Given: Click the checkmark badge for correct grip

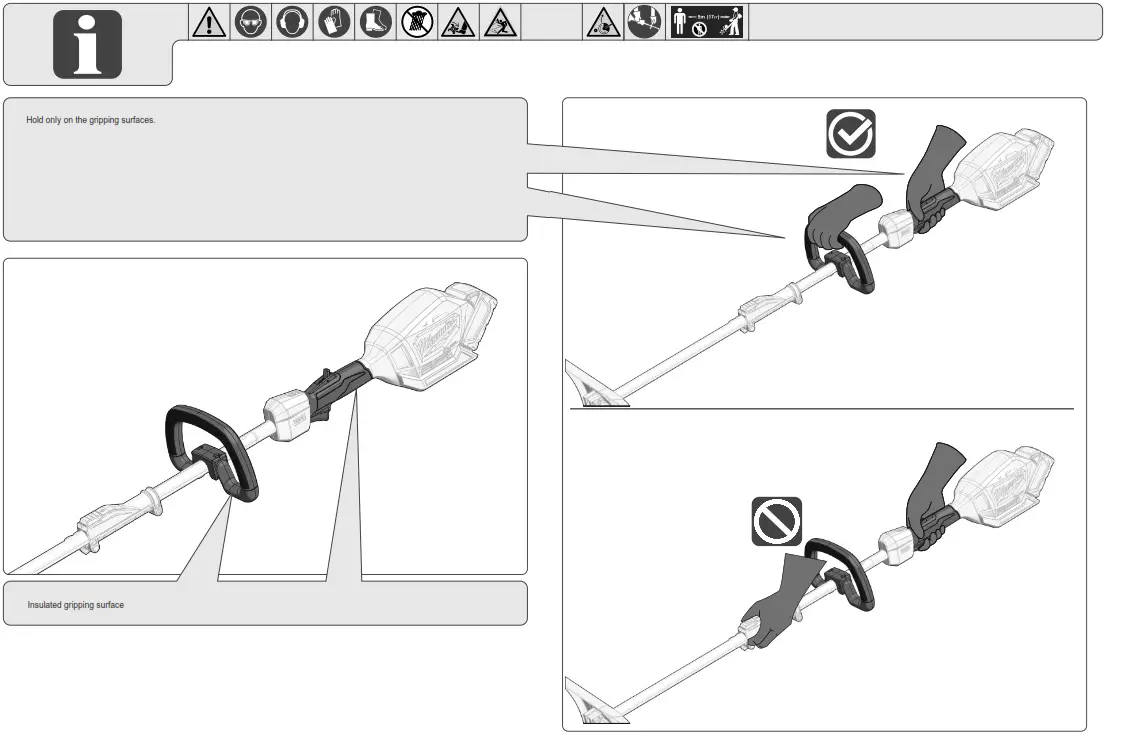Looking at the screenshot, I should point(850,133).
